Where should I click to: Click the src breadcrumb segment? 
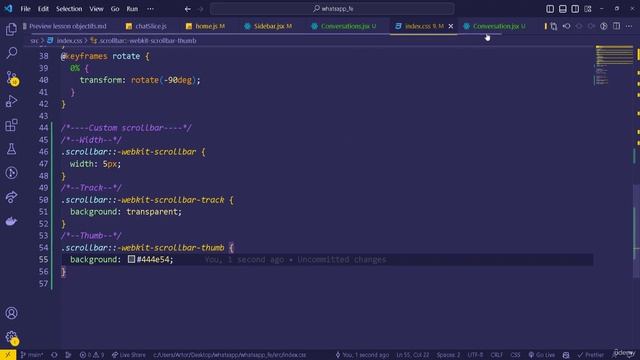[x=34, y=41]
